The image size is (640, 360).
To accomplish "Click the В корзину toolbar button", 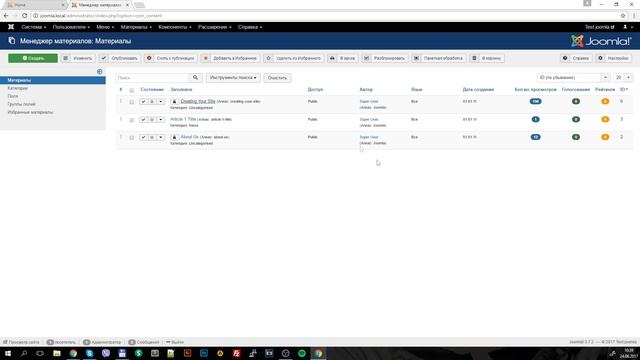I will pos(487,58).
